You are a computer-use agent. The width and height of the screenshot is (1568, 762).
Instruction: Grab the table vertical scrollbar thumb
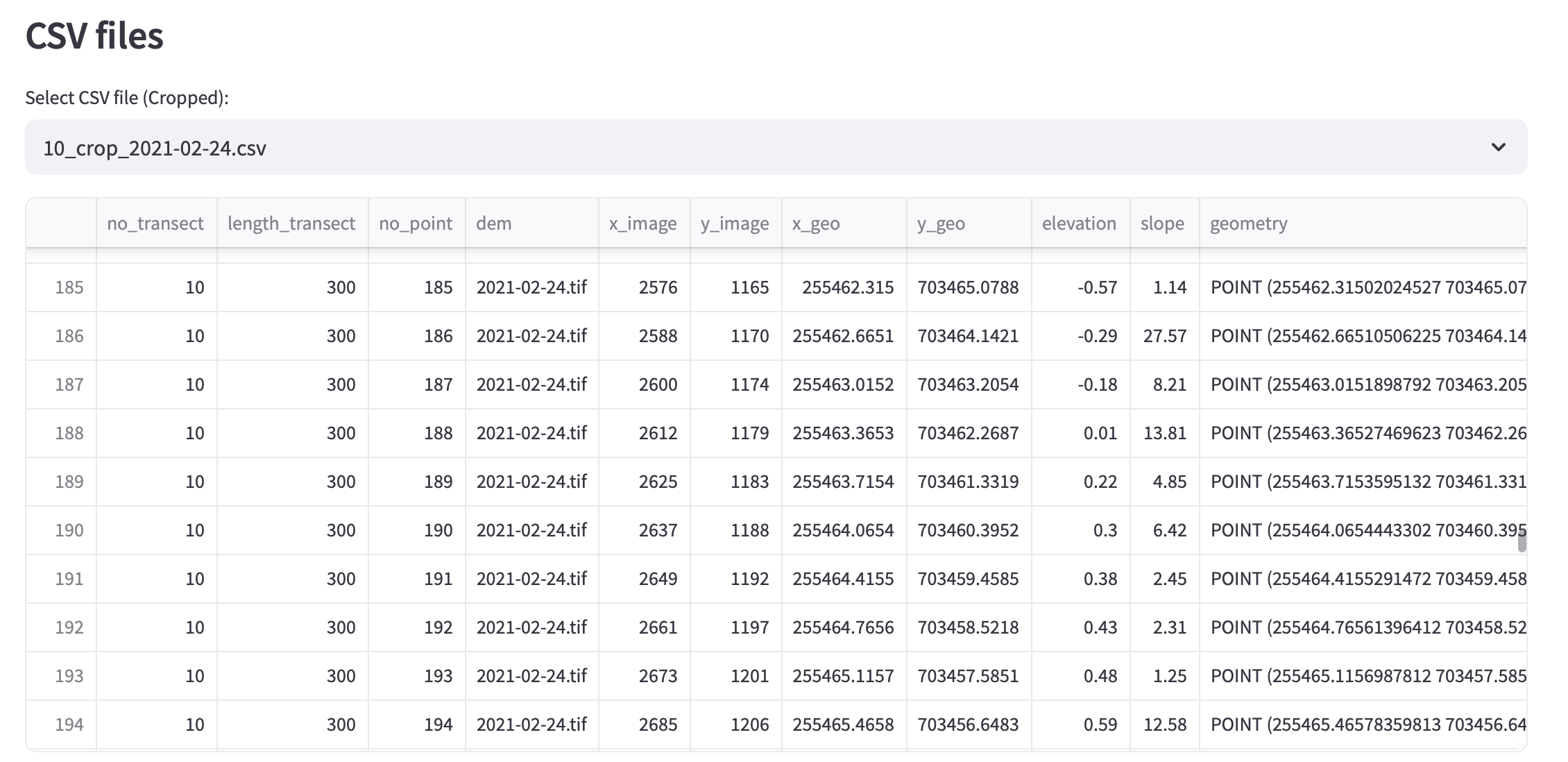[x=1522, y=540]
